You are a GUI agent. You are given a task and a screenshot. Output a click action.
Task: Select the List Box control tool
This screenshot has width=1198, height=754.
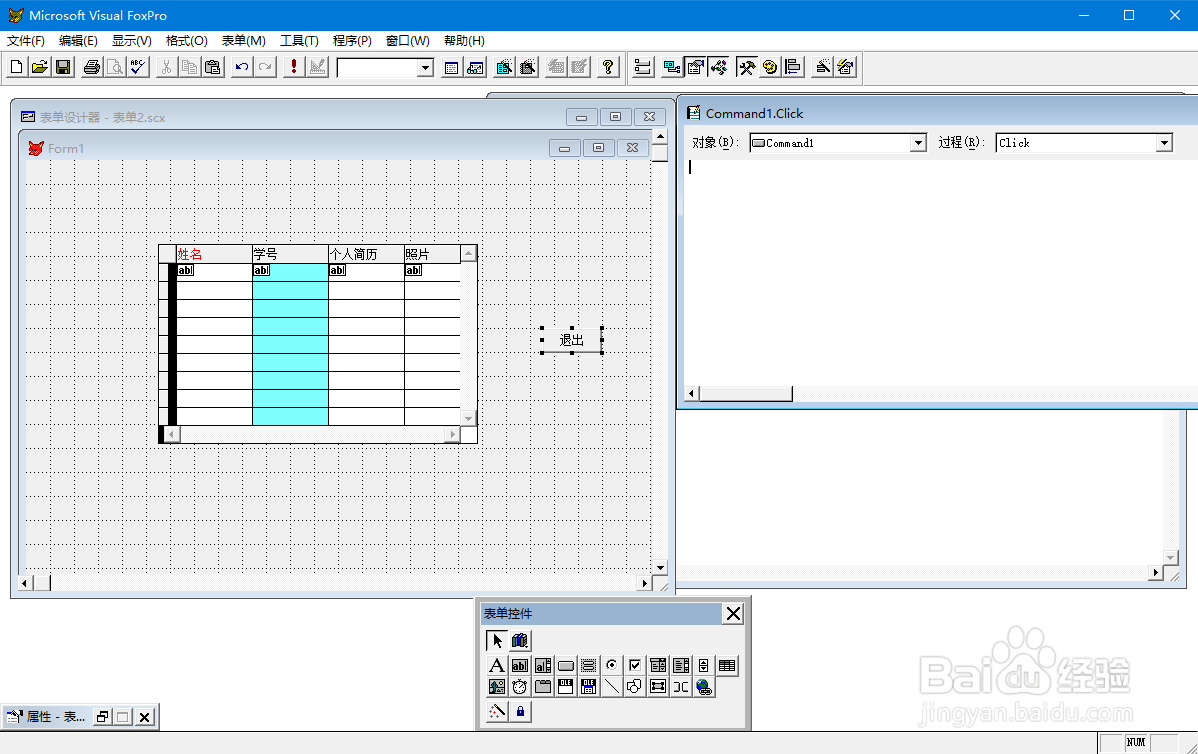[x=681, y=665]
